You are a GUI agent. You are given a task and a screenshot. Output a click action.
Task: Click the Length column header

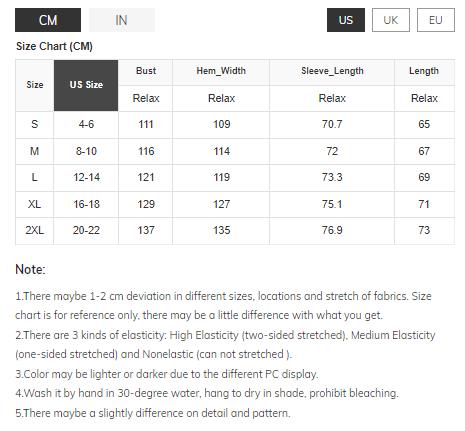point(424,71)
